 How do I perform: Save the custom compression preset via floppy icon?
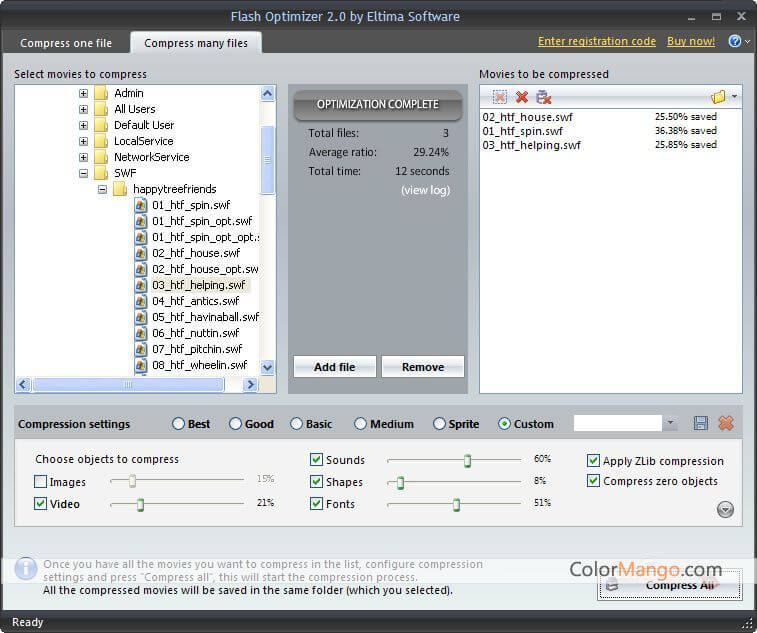click(x=700, y=423)
